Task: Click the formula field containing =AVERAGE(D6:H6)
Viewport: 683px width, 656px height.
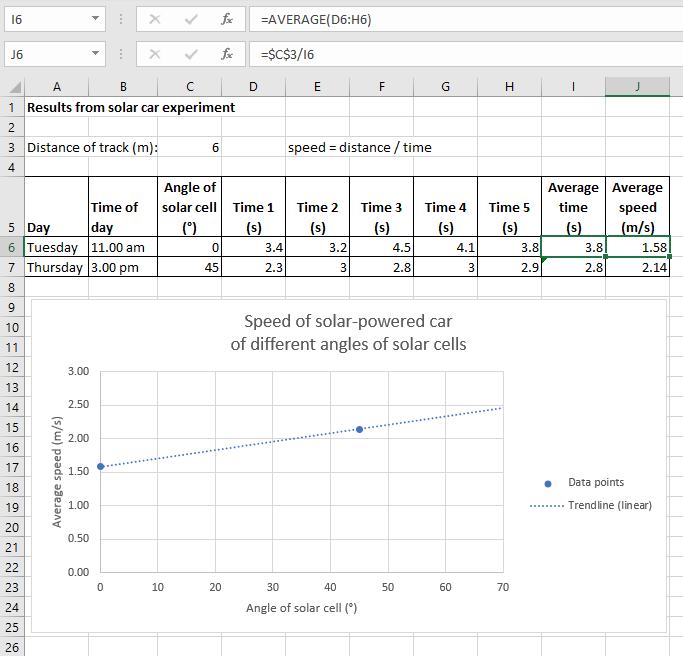Action: click(466, 19)
